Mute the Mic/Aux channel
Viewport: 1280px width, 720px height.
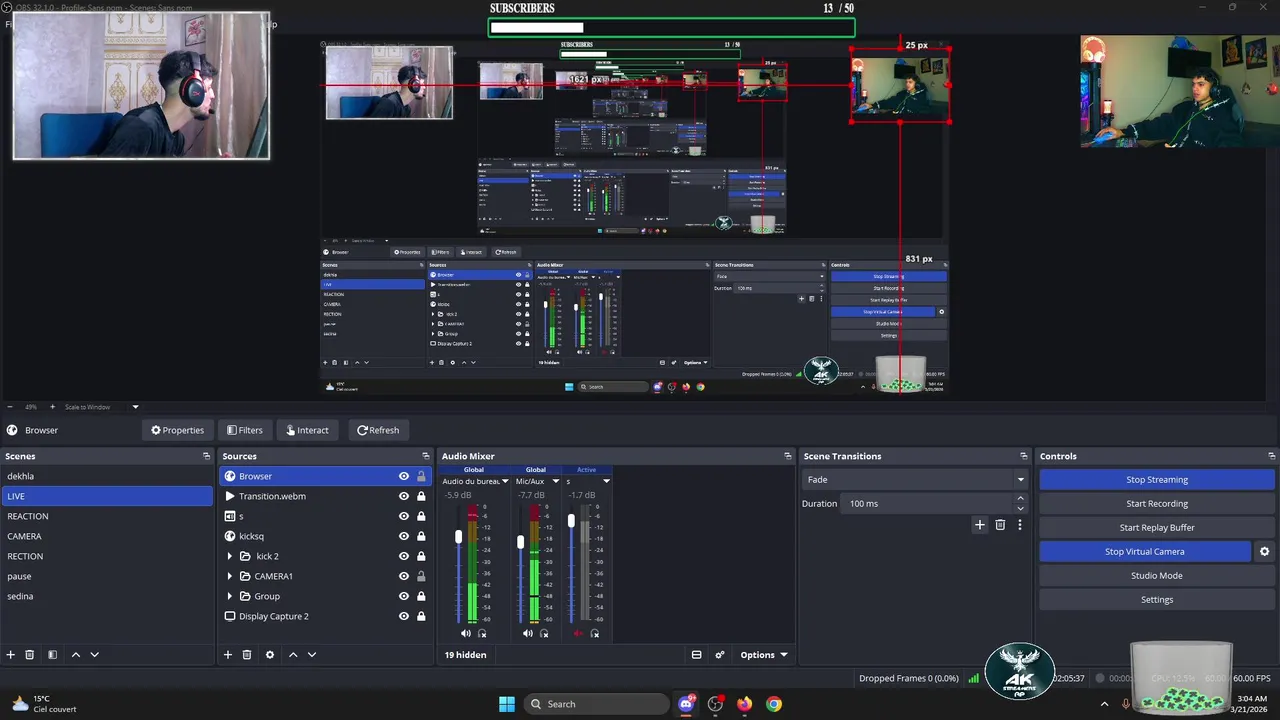click(528, 633)
